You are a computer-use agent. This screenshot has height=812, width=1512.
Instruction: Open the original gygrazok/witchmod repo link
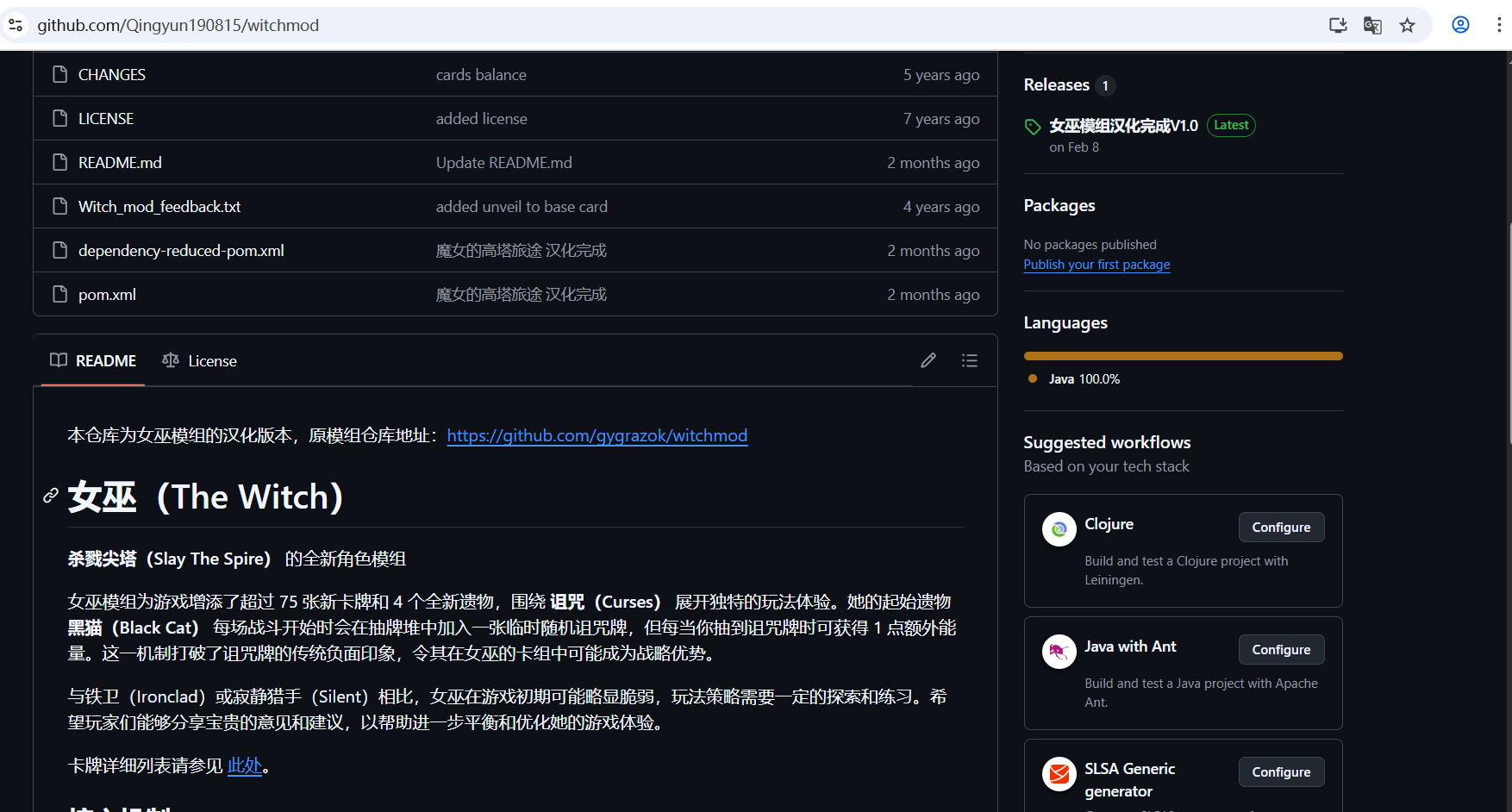click(597, 435)
